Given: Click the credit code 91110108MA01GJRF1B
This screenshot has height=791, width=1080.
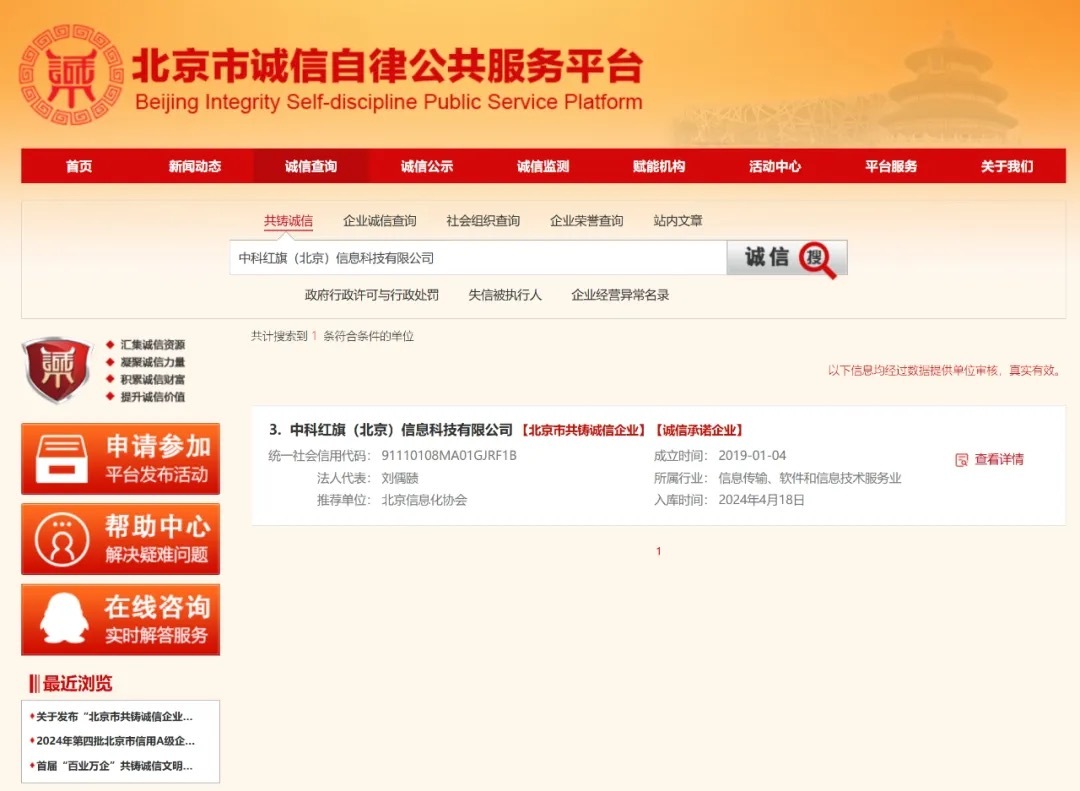Looking at the screenshot, I should [x=449, y=455].
